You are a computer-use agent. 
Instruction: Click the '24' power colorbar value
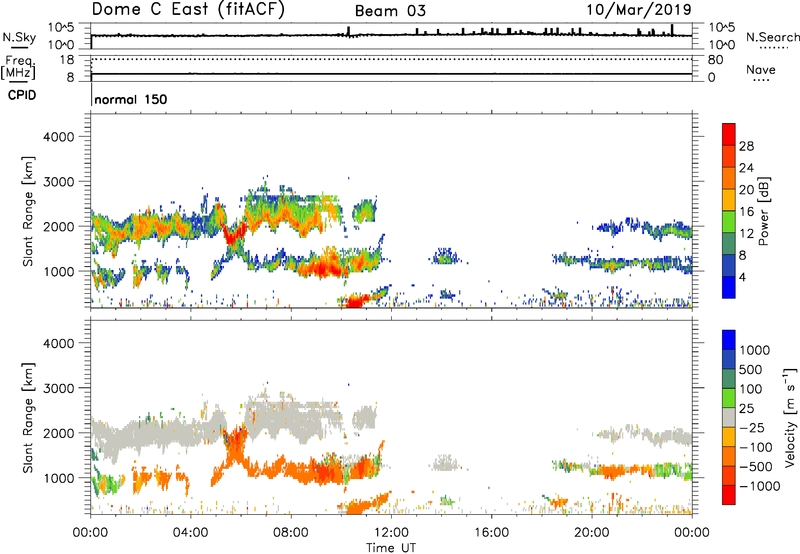pos(746,168)
